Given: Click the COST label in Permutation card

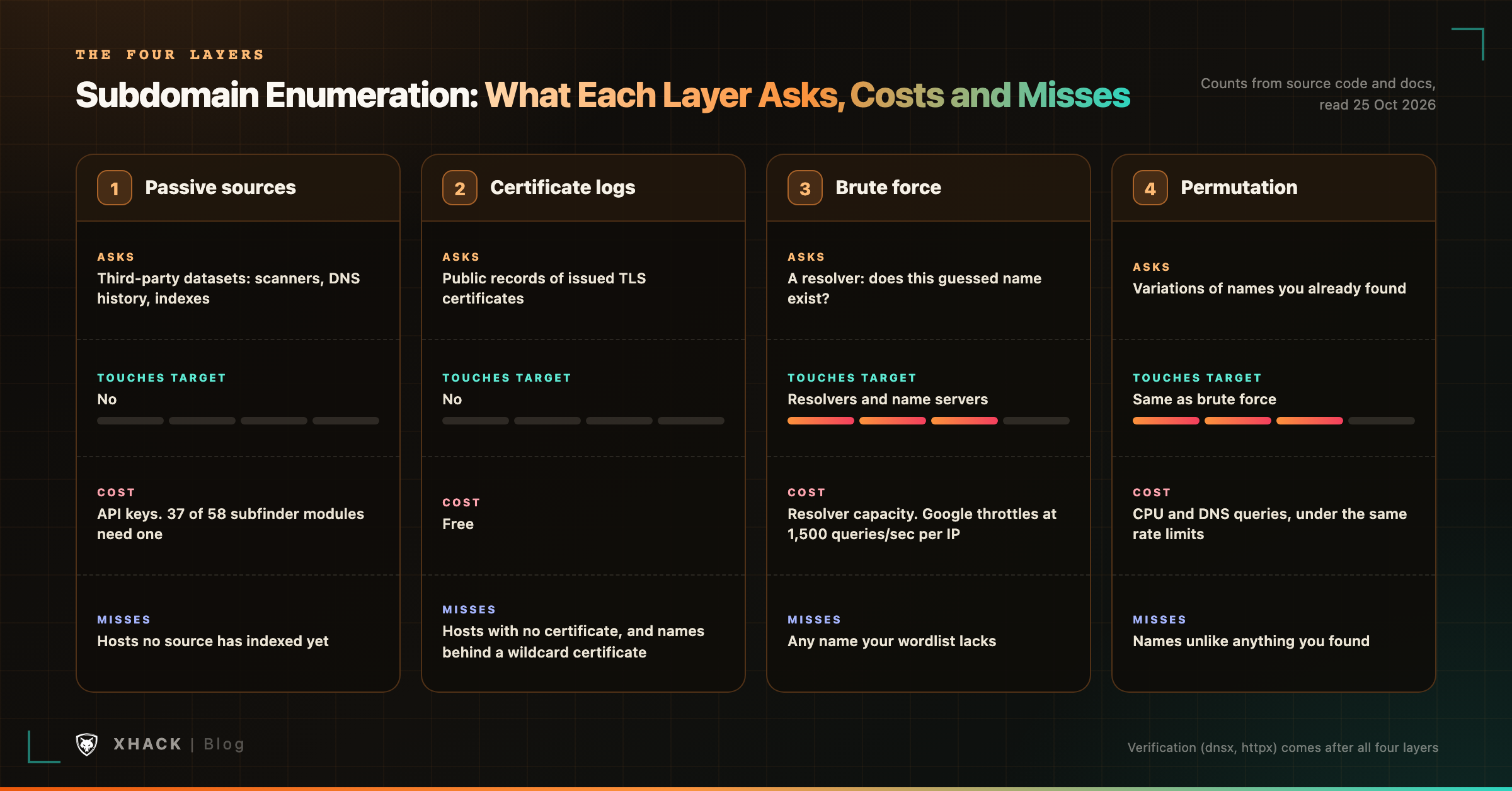Looking at the screenshot, I should click(1152, 492).
